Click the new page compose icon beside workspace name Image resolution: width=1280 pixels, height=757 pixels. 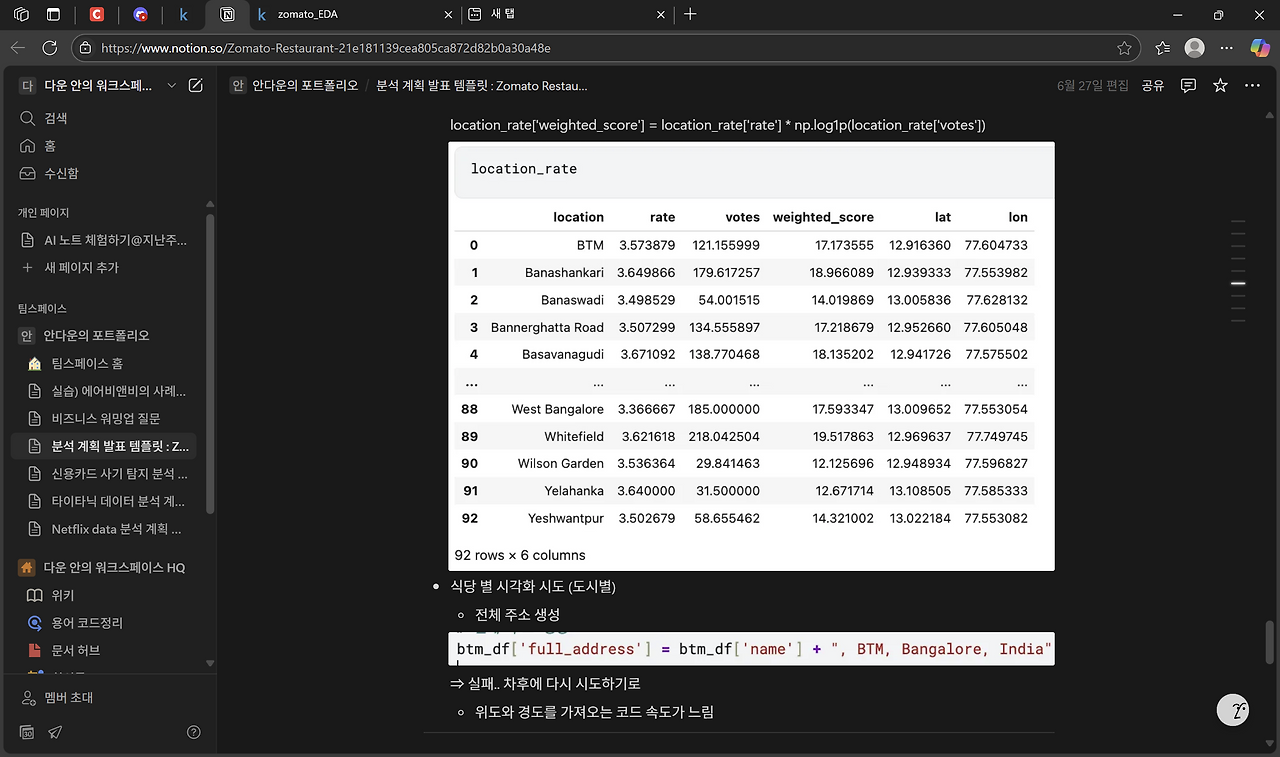[x=196, y=86]
